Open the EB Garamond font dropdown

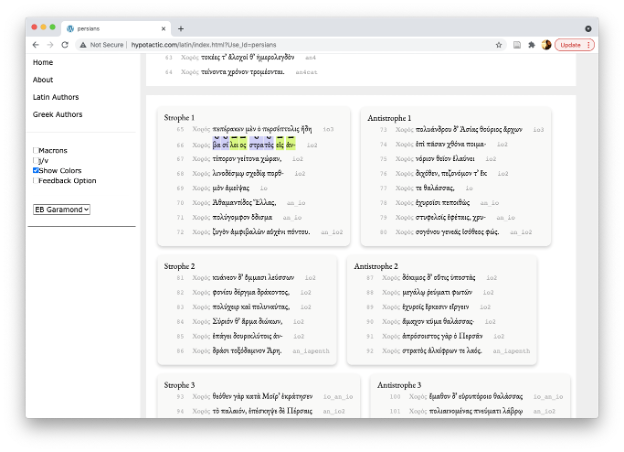(61, 209)
